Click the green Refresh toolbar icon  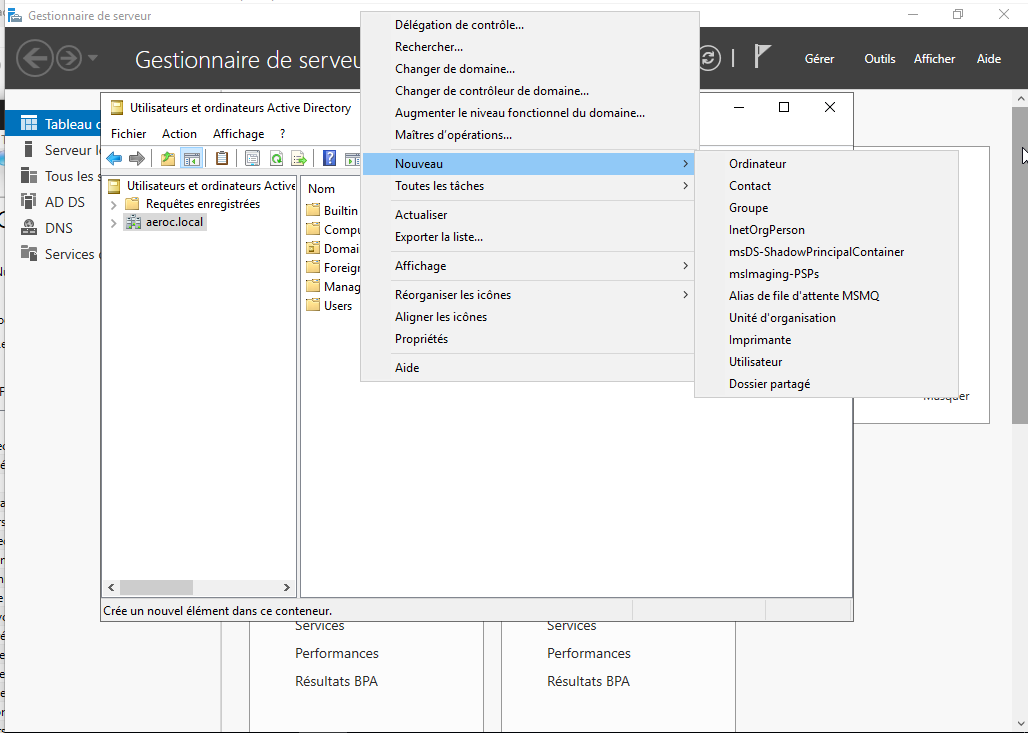(275, 158)
